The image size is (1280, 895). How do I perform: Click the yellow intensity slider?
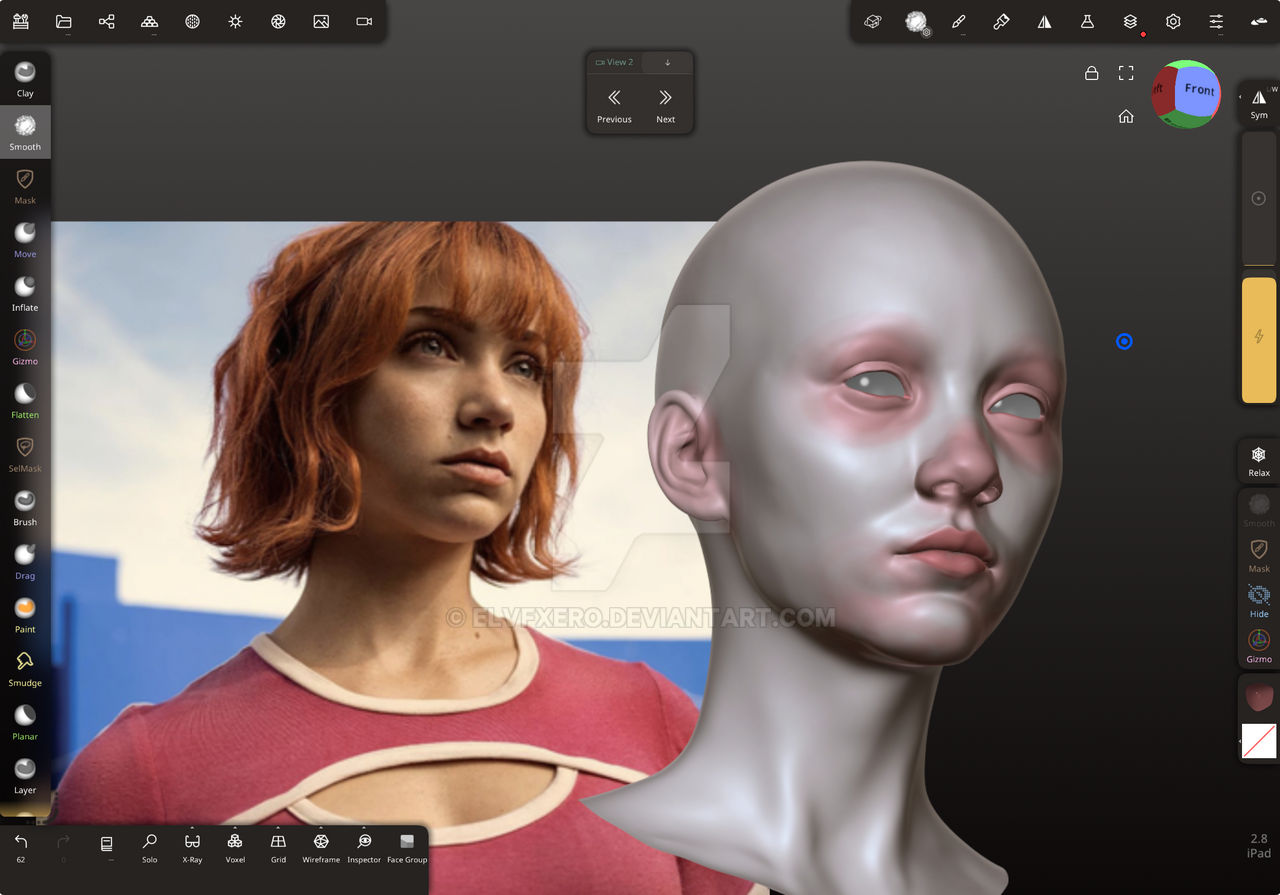[1259, 340]
